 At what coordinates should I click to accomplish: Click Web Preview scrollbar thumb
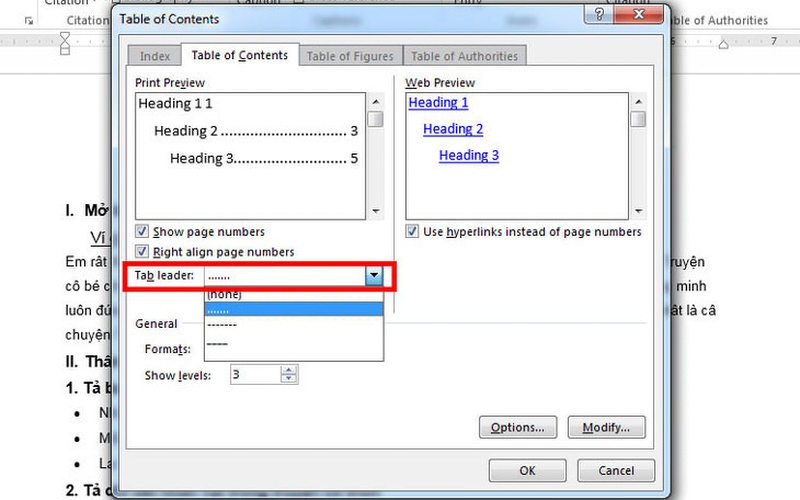click(639, 119)
